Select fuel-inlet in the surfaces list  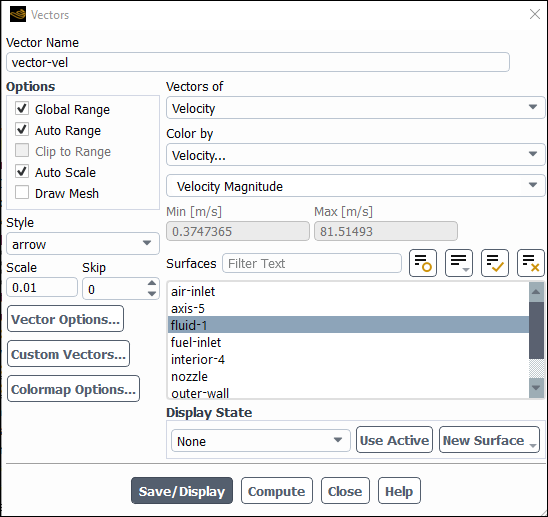348,342
